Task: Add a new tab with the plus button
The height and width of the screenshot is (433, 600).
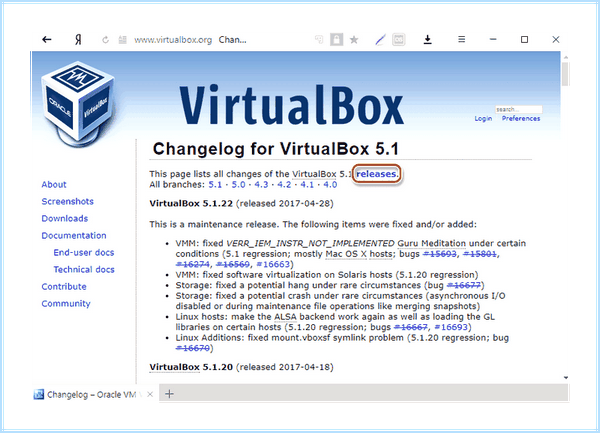Action: [x=170, y=394]
